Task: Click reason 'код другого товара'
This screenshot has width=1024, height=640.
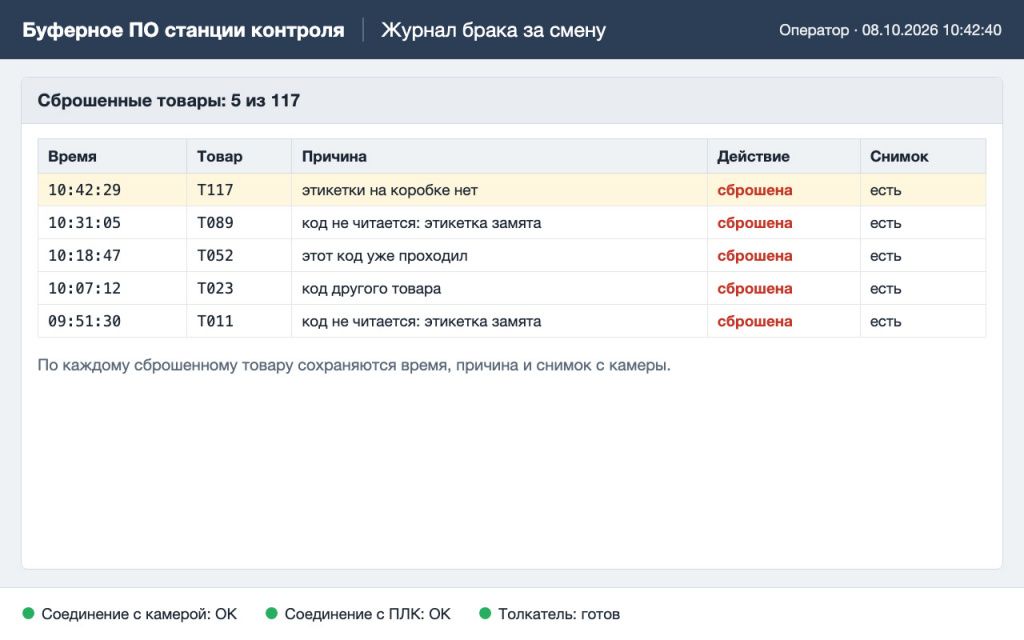Action: tap(371, 288)
